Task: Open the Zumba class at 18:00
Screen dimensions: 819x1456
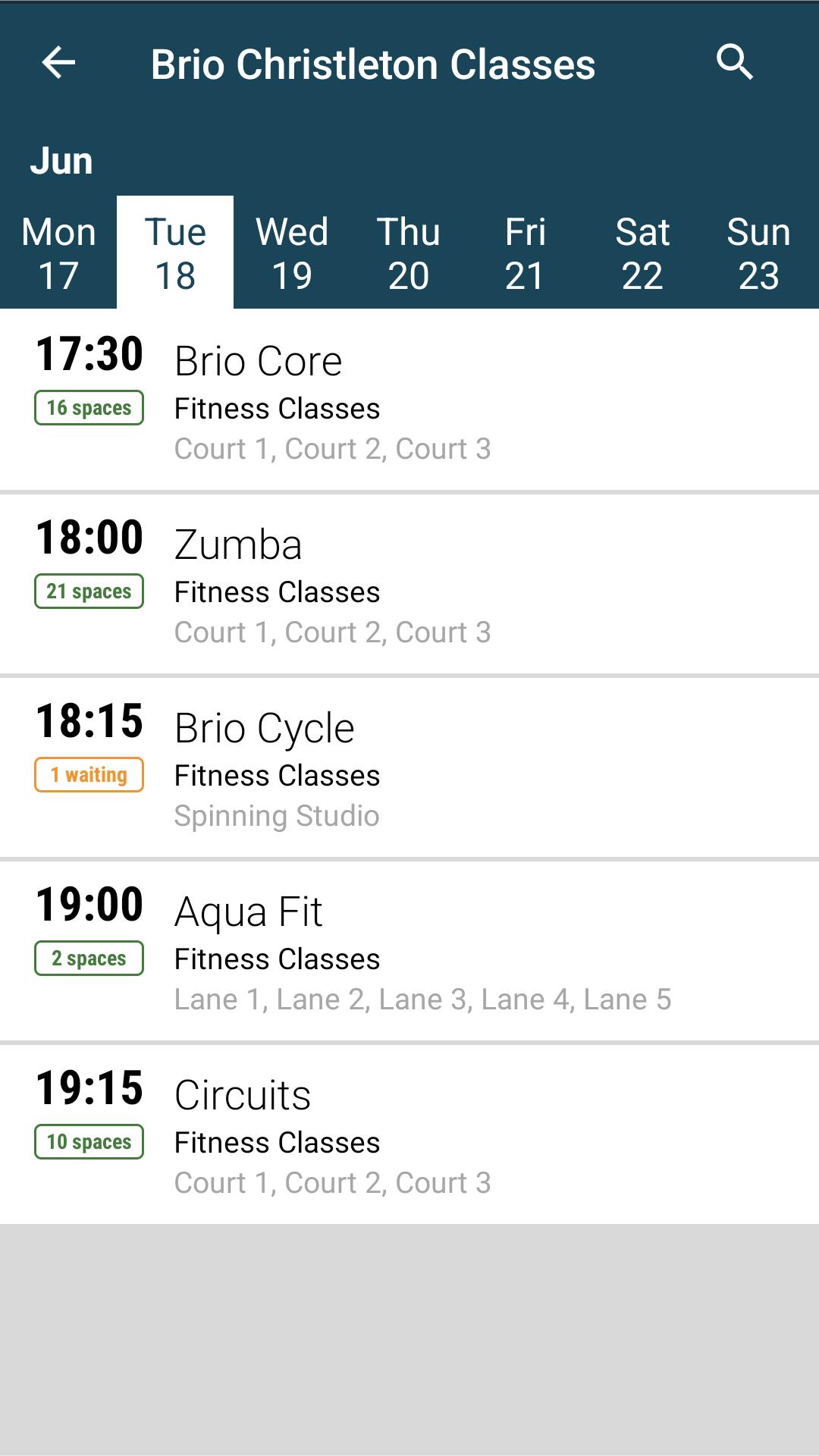Action: coord(409,584)
